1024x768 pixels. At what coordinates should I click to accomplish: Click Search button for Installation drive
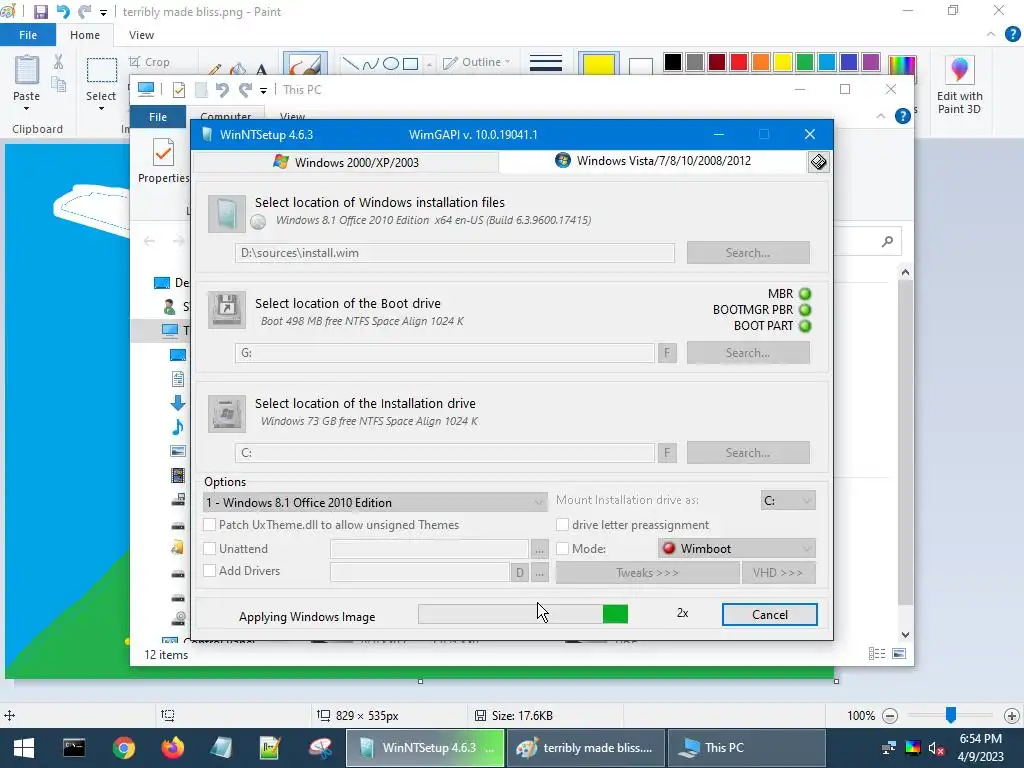click(748, 453)
